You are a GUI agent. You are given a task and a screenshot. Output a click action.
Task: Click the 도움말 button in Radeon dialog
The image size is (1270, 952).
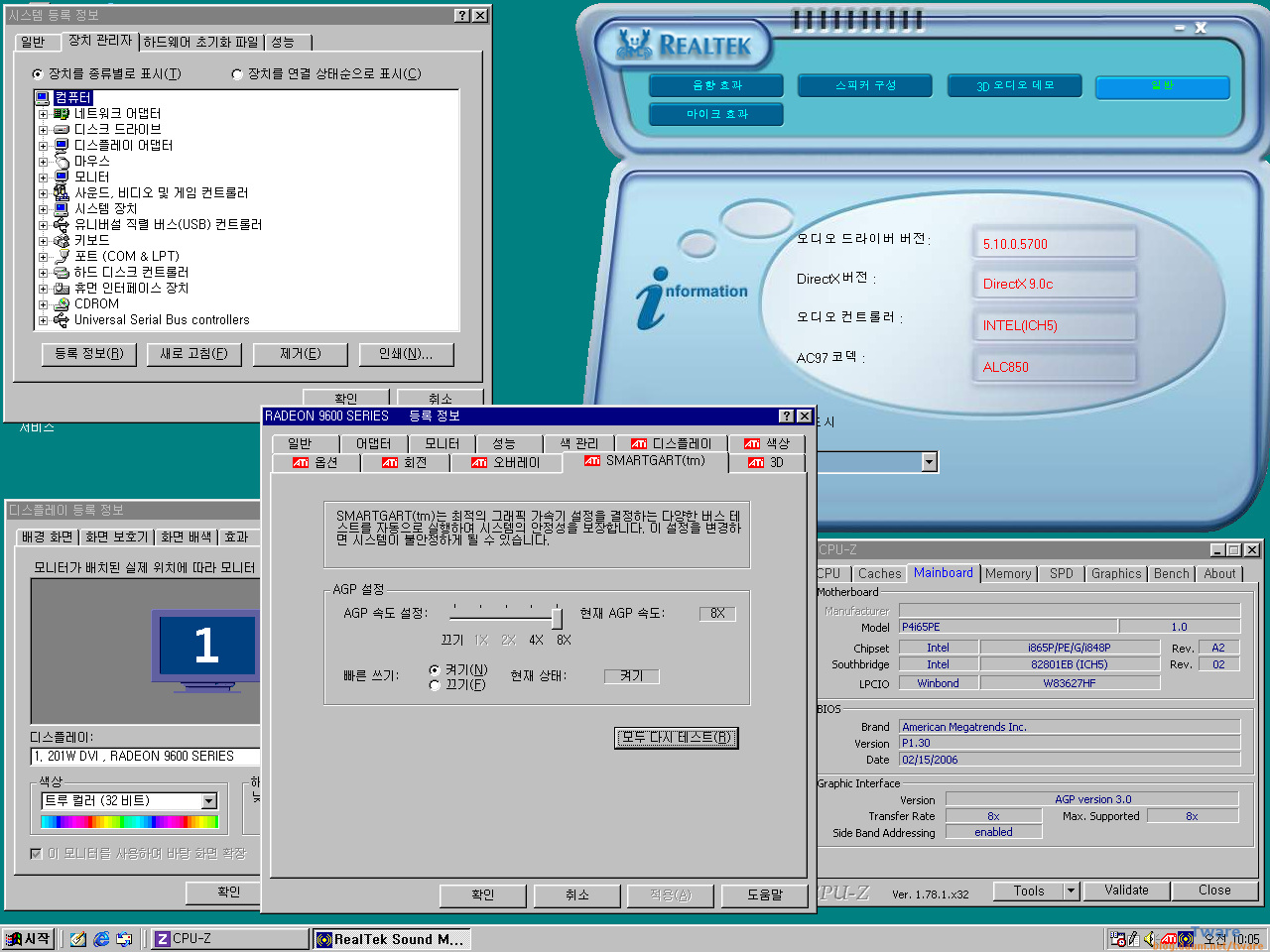tap(765, 895)
